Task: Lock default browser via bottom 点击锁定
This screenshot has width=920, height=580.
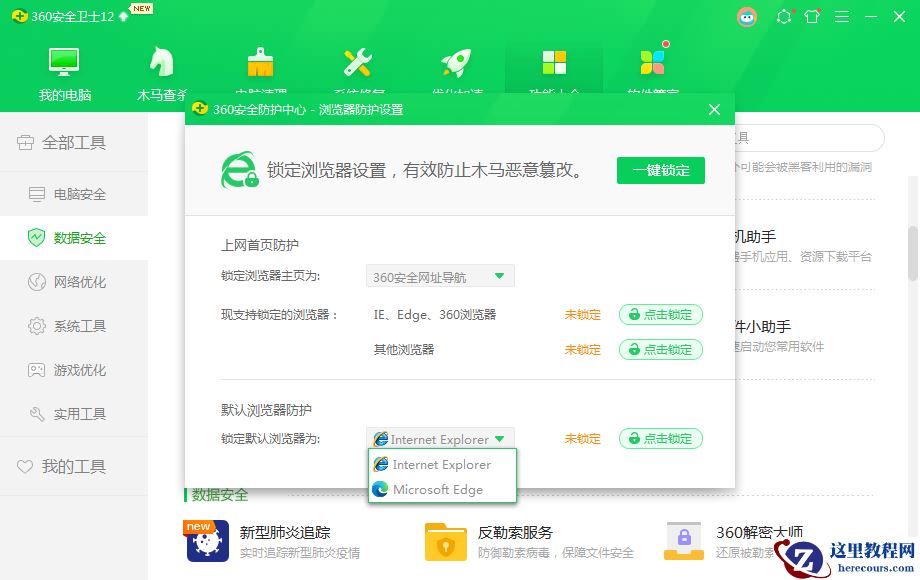Action: 660,438
